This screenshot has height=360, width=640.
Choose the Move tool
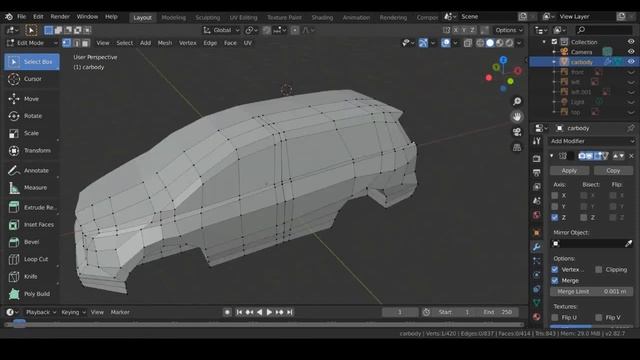(x=32, y=99)
